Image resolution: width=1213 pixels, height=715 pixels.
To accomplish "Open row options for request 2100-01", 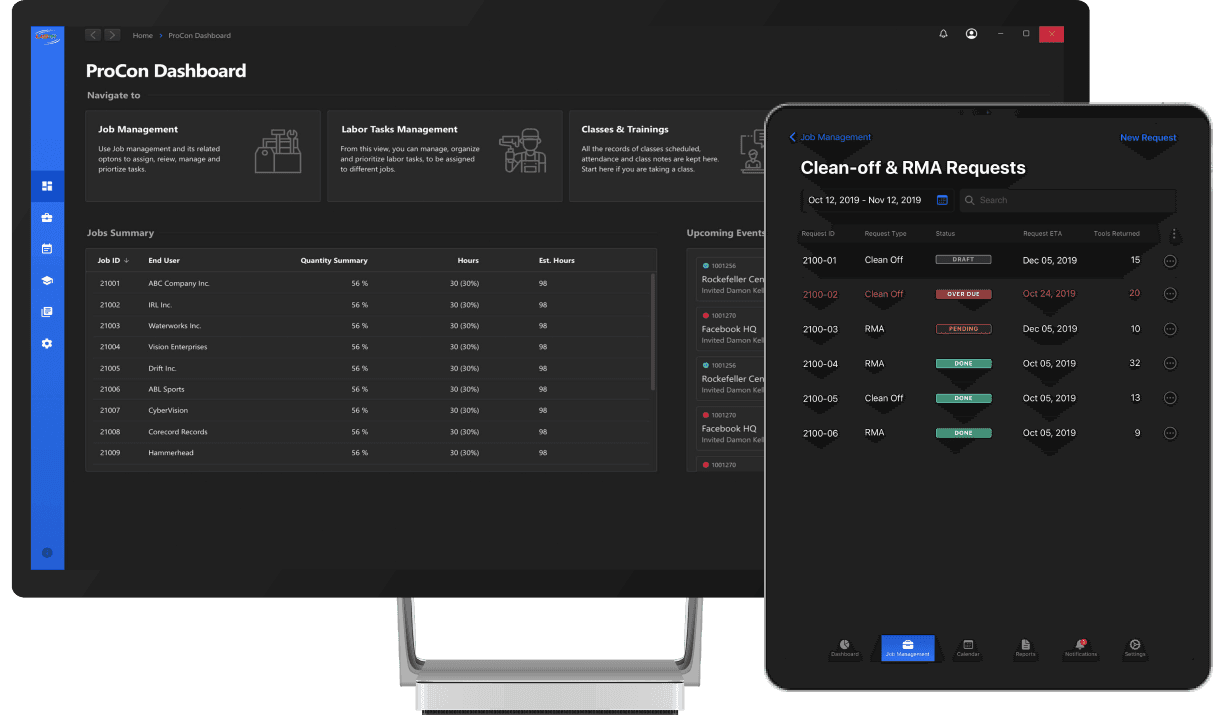I will pyautogui.click(x=1170, y=261).
